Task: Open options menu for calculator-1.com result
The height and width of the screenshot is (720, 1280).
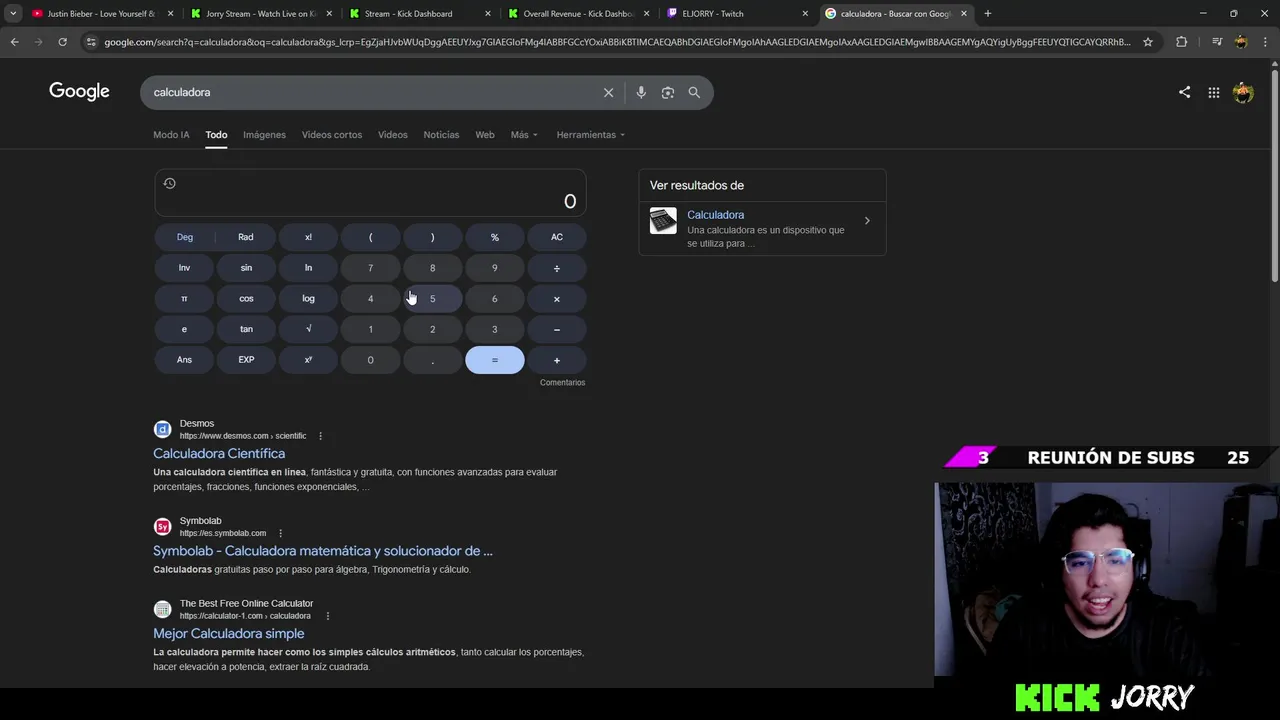Action: click(327, 616)
